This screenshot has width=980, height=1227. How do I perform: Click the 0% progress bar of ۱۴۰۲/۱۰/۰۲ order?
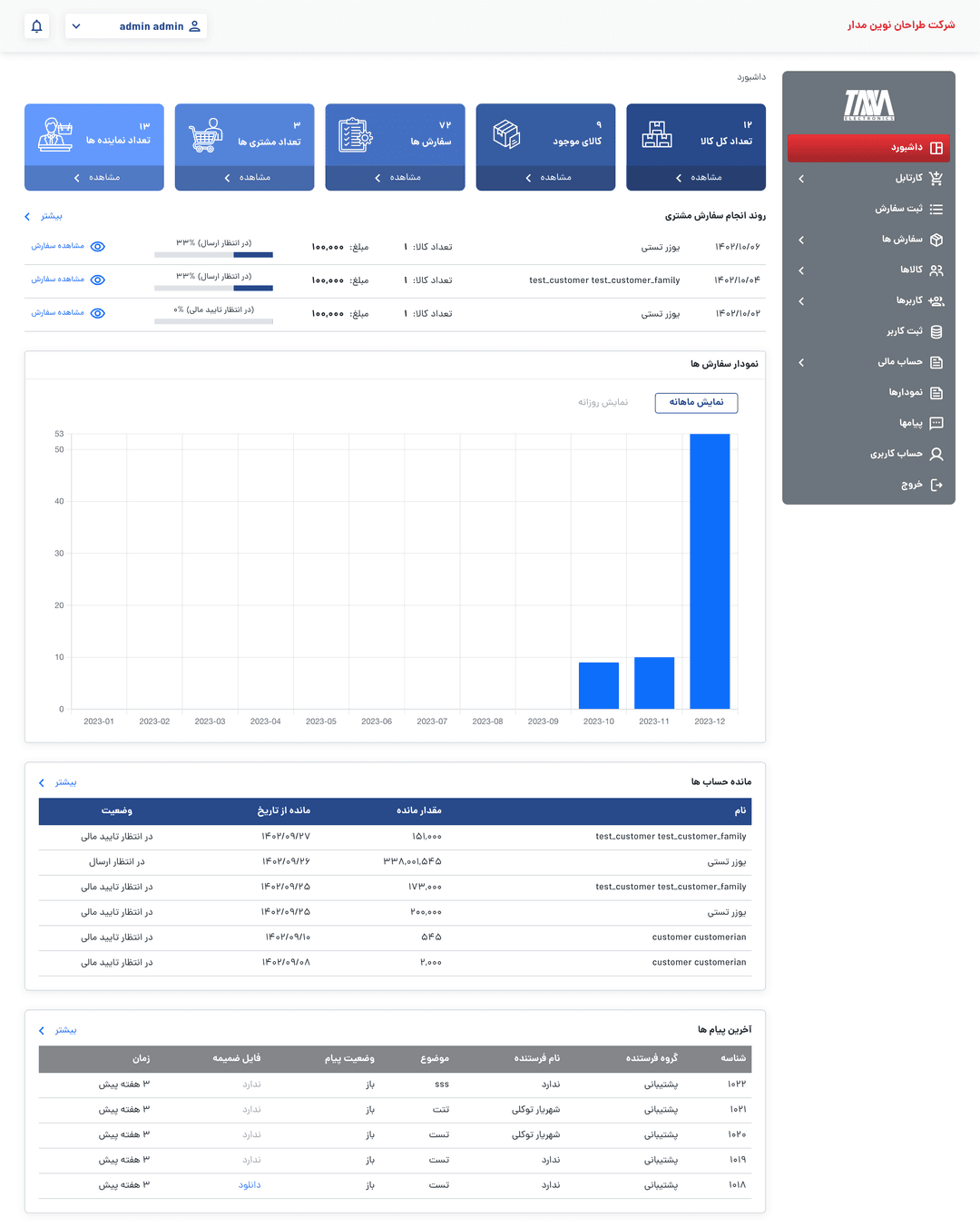[213, 321]
